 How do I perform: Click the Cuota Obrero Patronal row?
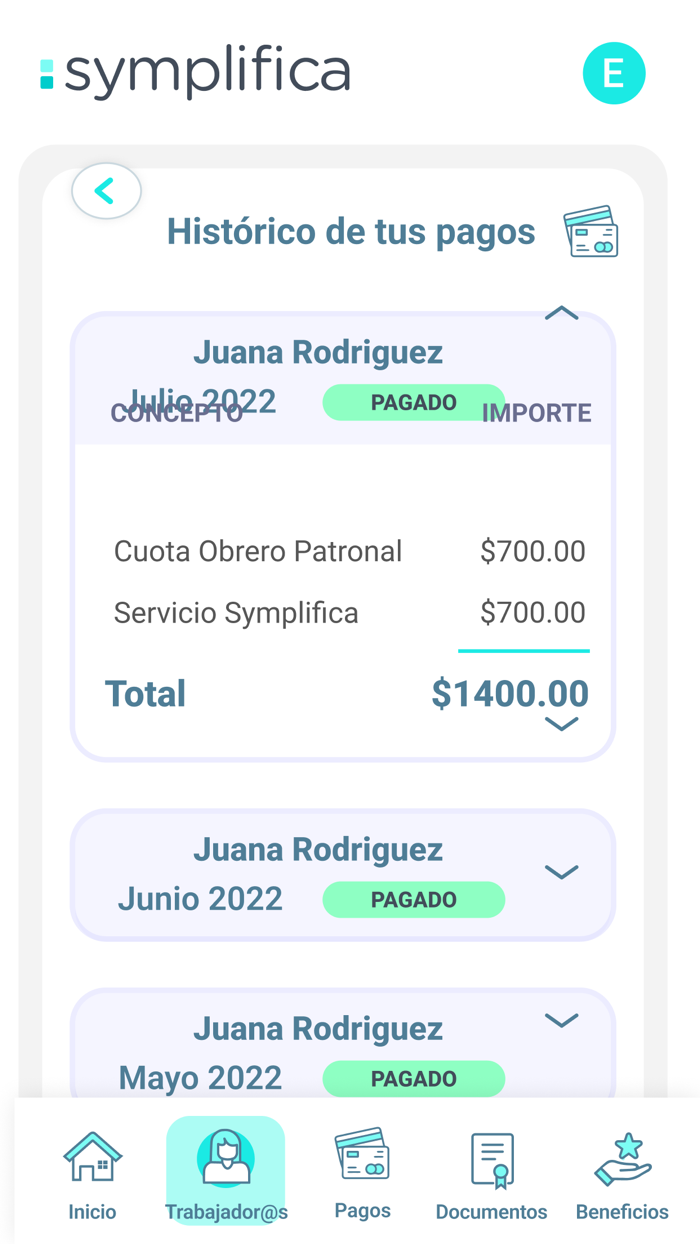[258, 551]
